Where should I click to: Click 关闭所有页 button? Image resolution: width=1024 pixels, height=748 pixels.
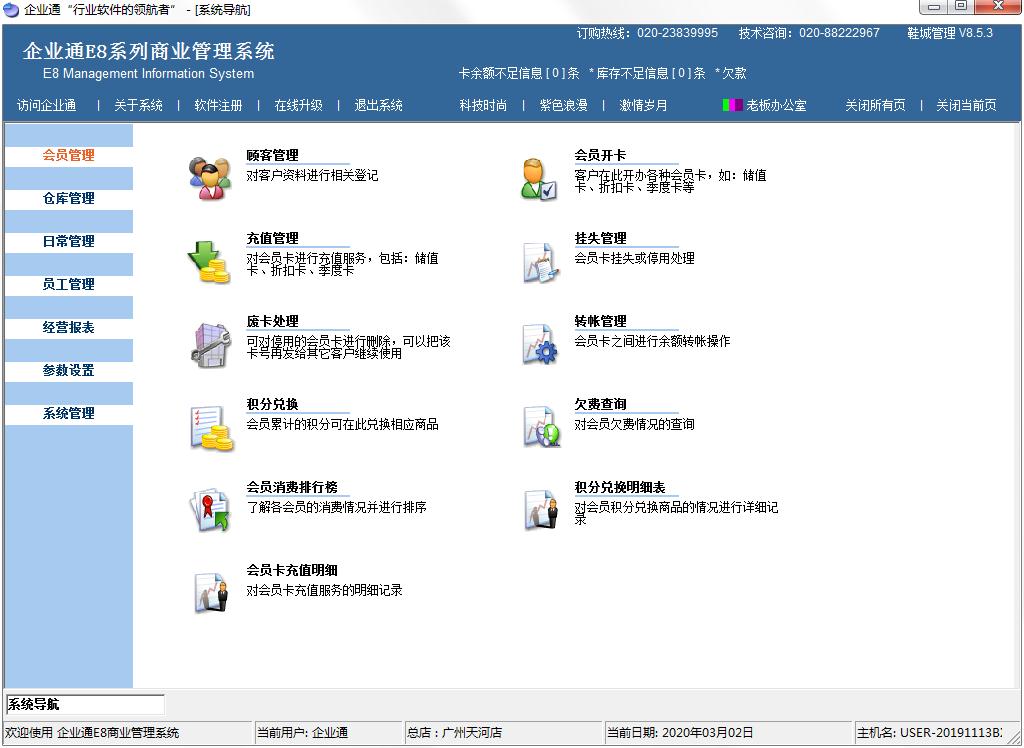875,105
